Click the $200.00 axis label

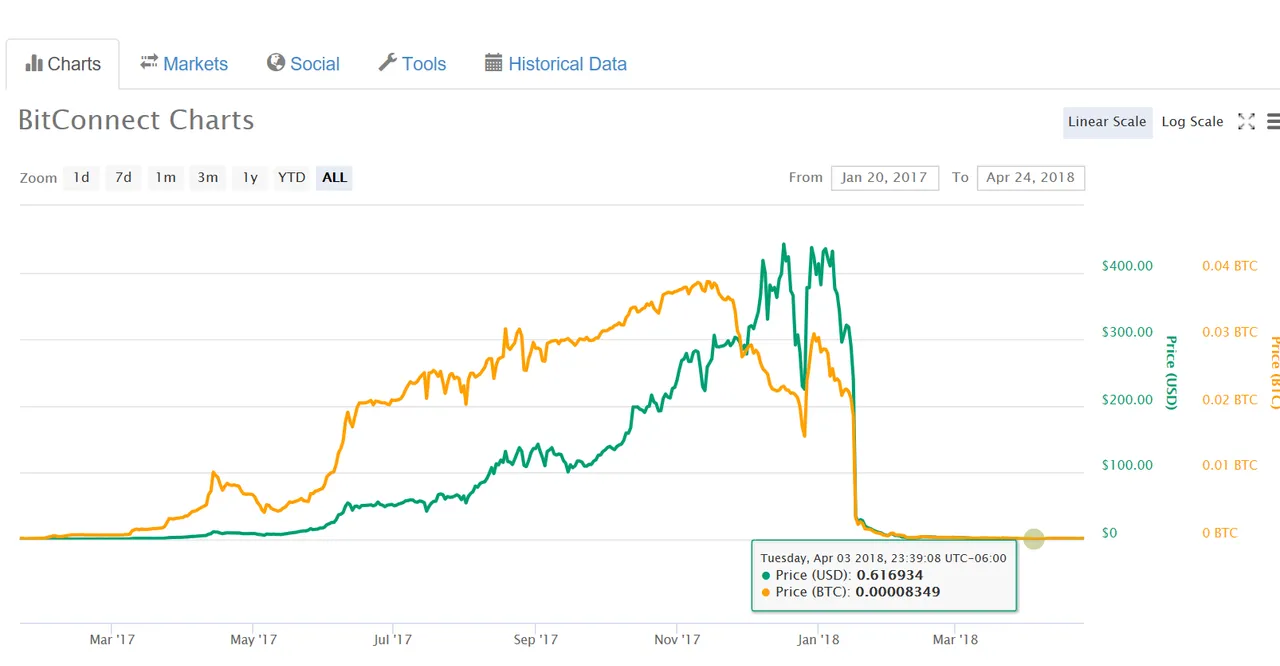coord(1127,399)
